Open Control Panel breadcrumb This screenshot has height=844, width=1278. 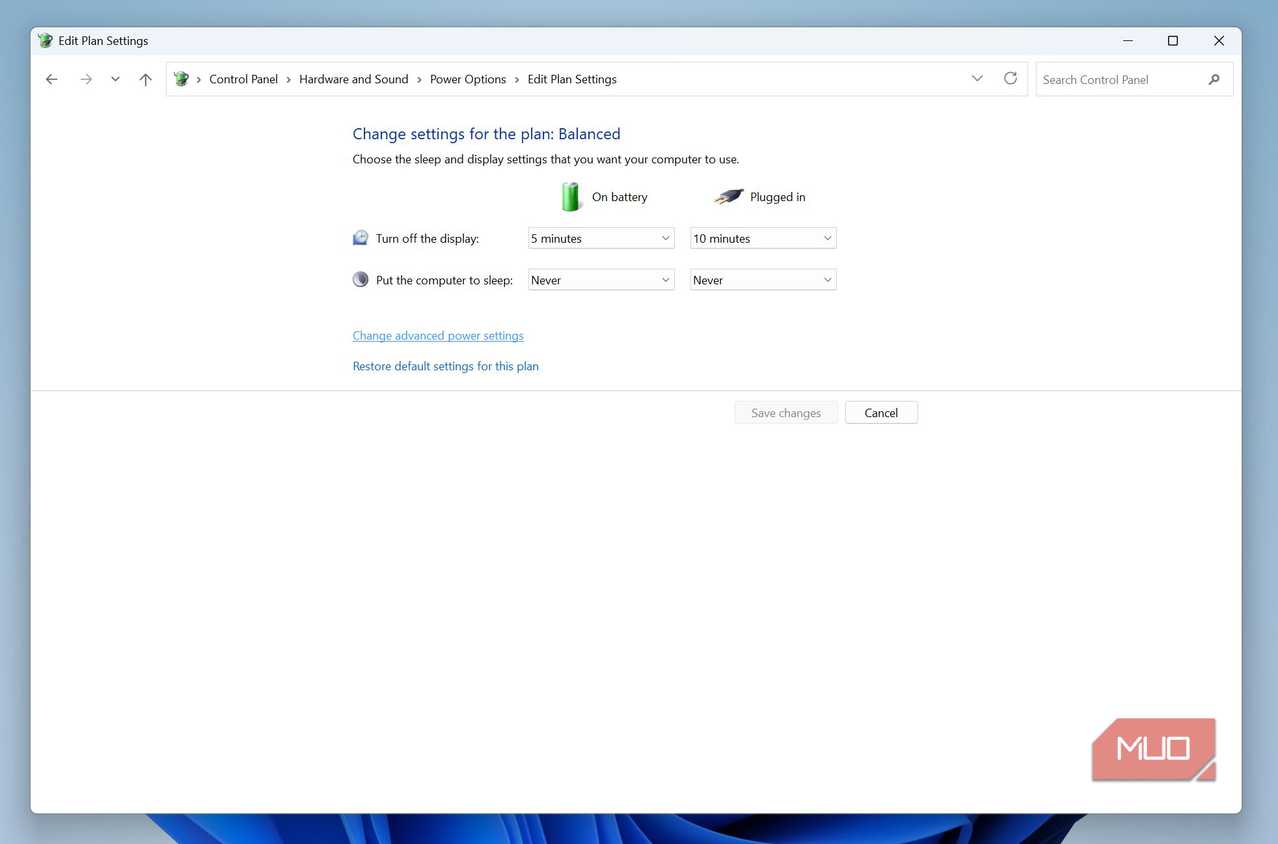[x=243, y=79]
